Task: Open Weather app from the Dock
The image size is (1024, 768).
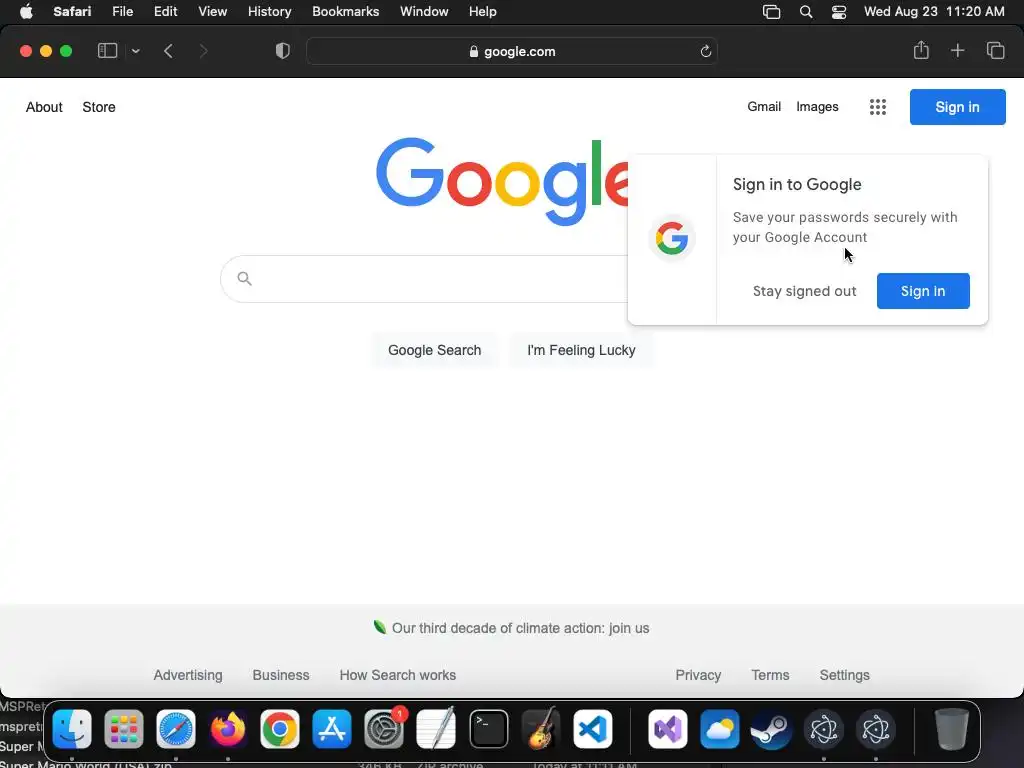Action: click(x=720, y=729)
